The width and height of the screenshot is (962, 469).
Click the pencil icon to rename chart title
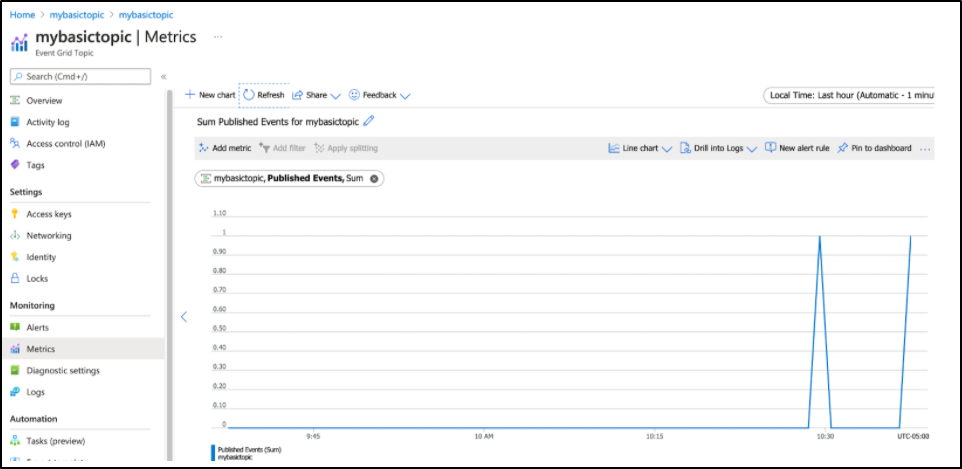(x=368, y=122)
